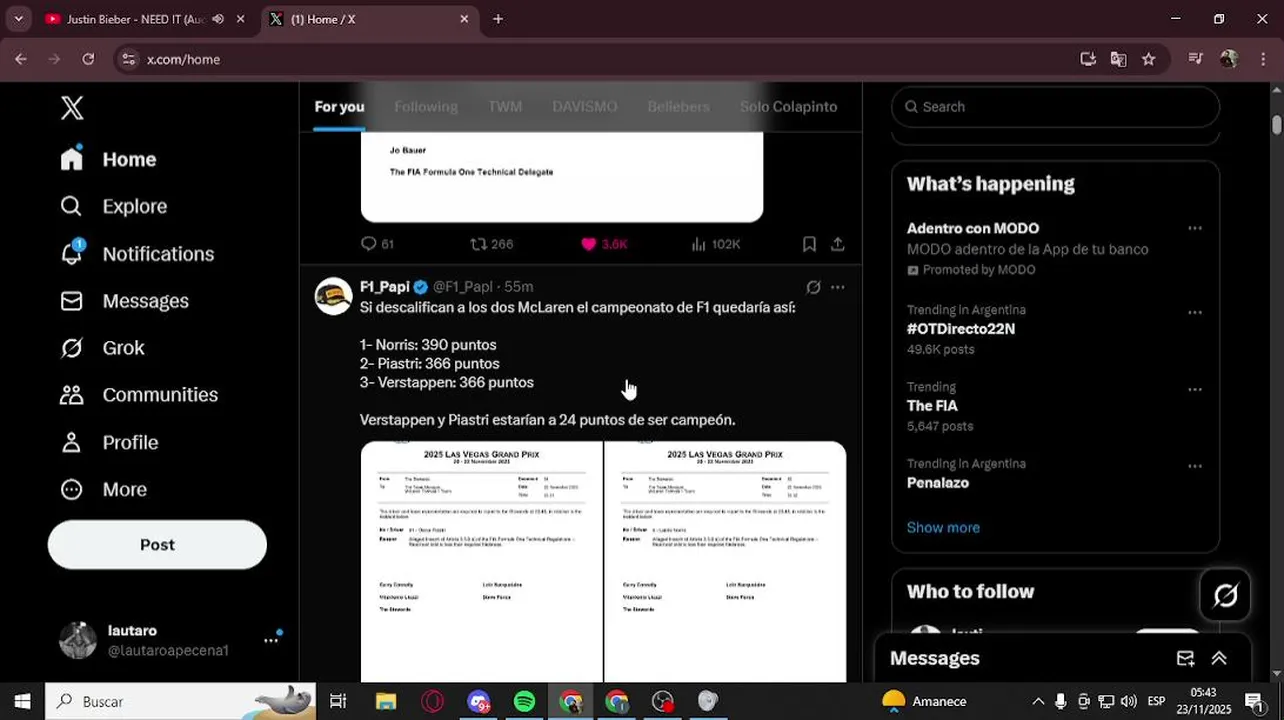The image size is (1284, 720).
Task: Open options for Adentro con MODO
Action: (1195, 229)
